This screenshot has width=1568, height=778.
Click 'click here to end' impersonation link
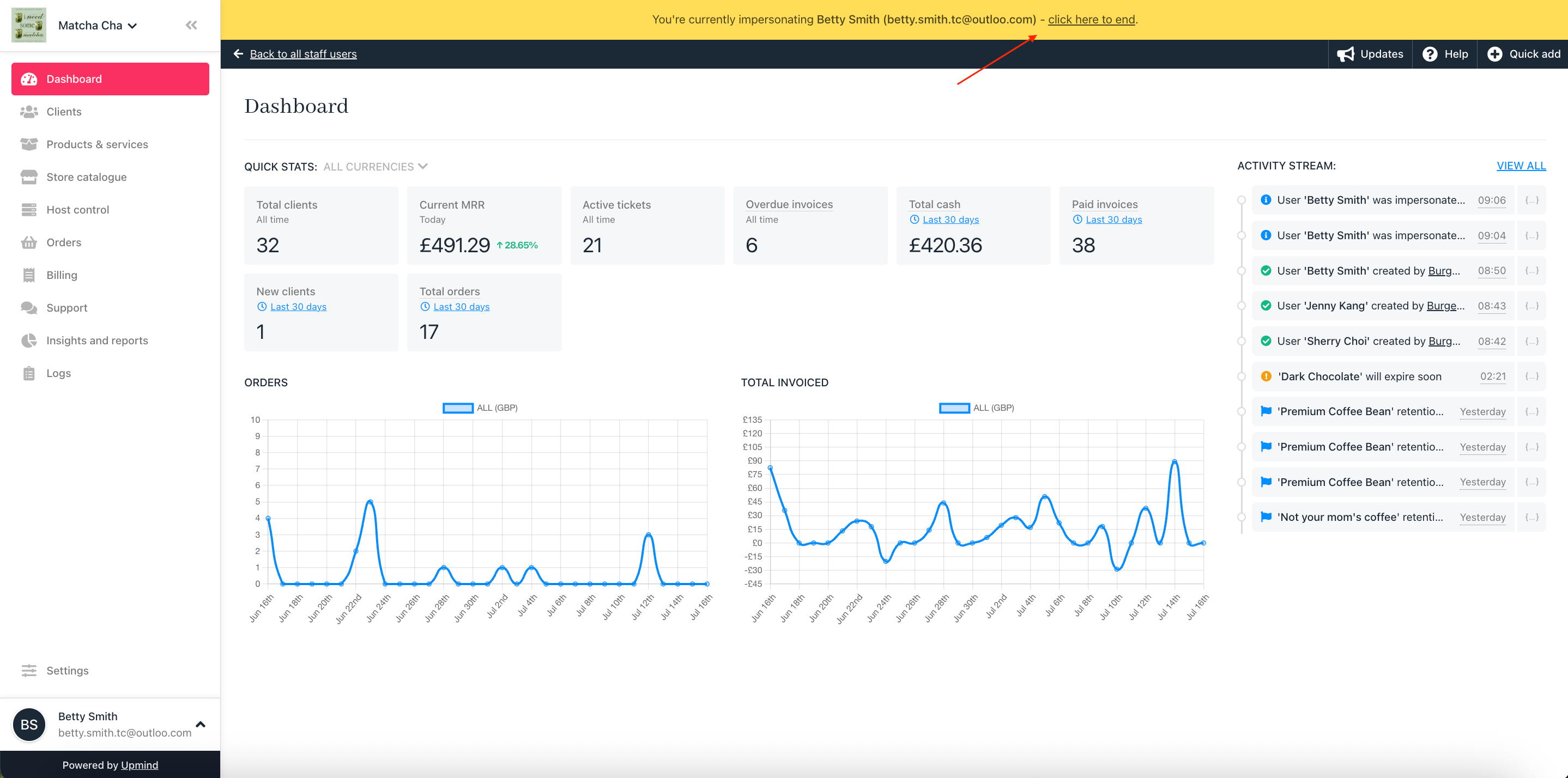pyautogui.click(x=1091, y=20)
